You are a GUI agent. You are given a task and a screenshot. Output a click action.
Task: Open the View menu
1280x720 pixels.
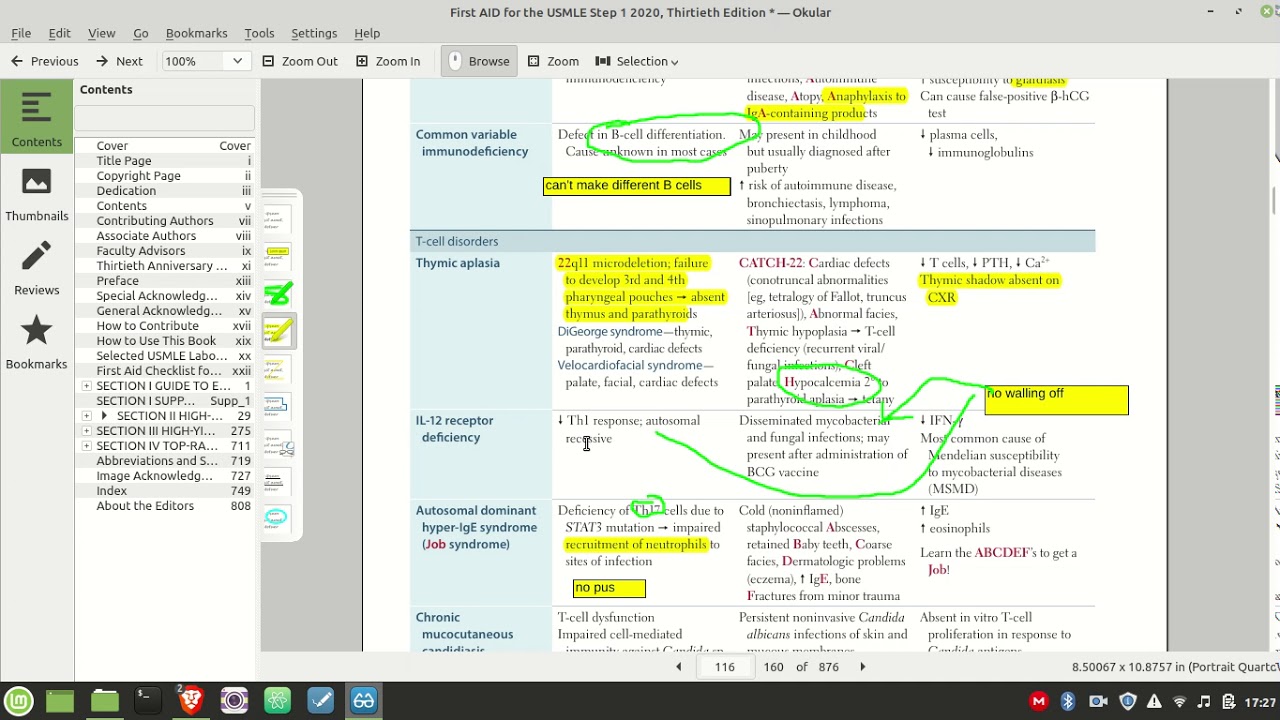(101, 33)
